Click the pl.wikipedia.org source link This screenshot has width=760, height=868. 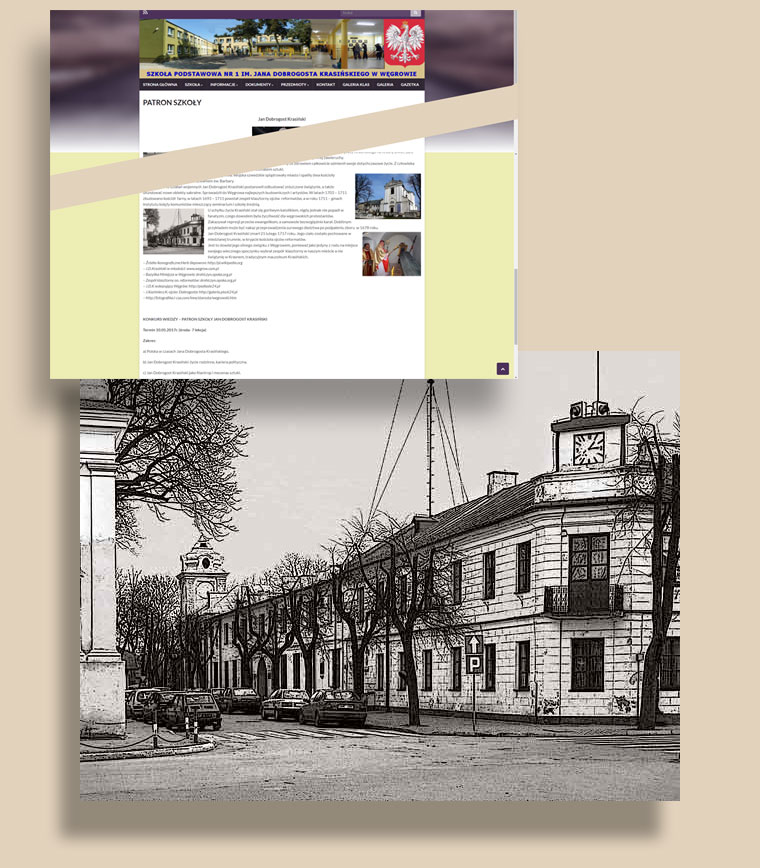click(194, 263)
